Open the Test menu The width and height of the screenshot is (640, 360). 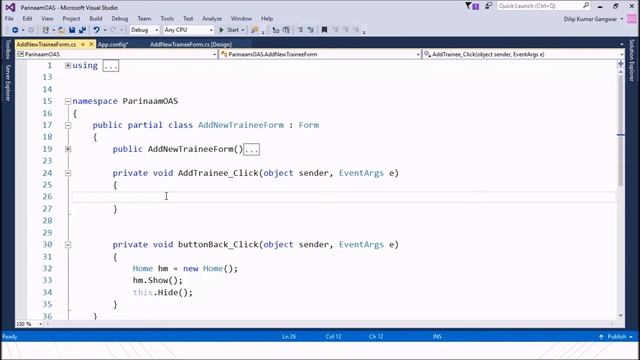point(188,19)
